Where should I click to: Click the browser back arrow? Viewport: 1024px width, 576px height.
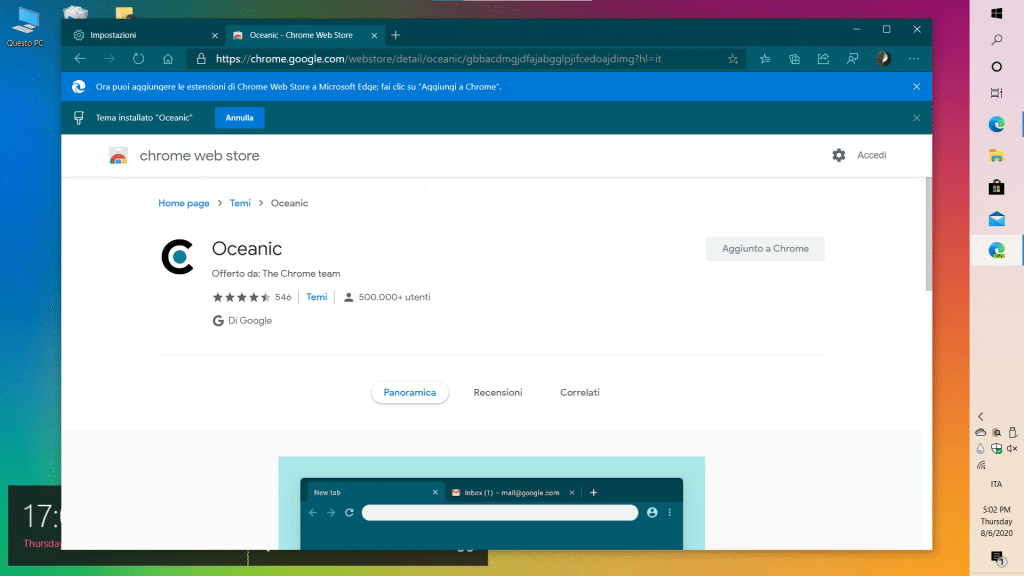(x=80, y=59)
